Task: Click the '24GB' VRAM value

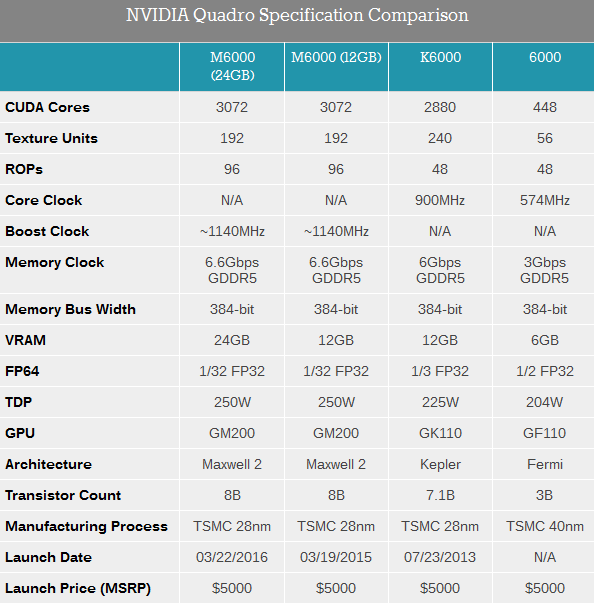Action: point(232,340)
